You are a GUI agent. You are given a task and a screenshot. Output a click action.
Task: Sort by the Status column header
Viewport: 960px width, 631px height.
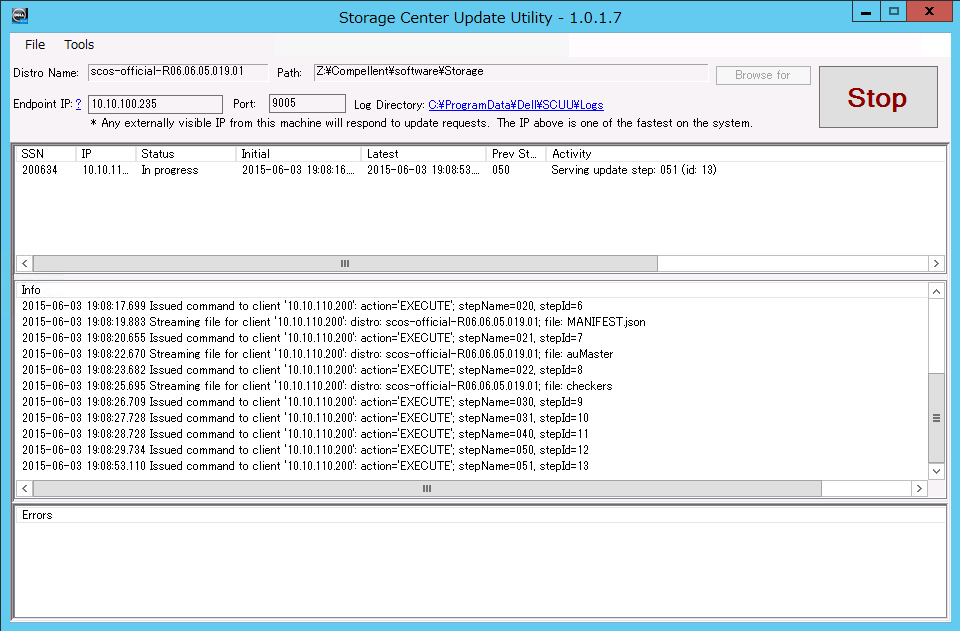[186, 154]
